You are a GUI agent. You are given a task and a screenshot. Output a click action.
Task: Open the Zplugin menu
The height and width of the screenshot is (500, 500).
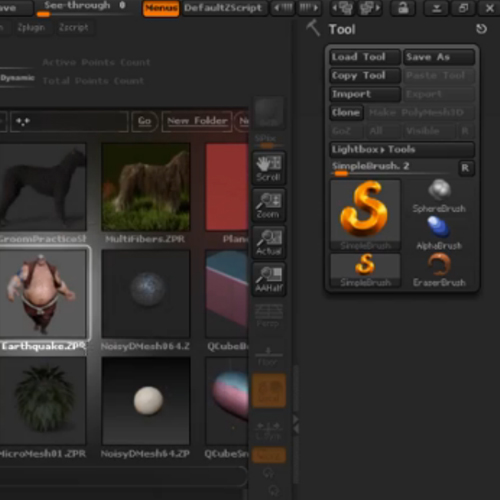31,28
